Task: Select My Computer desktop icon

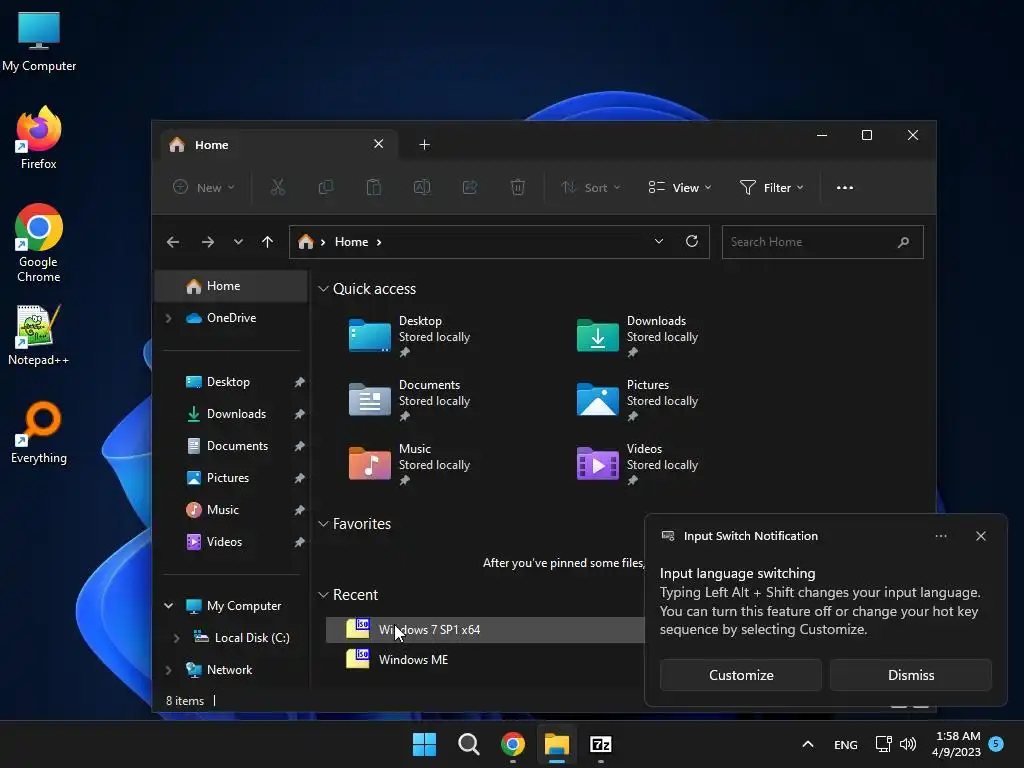Action: click(x=39, y=41)
